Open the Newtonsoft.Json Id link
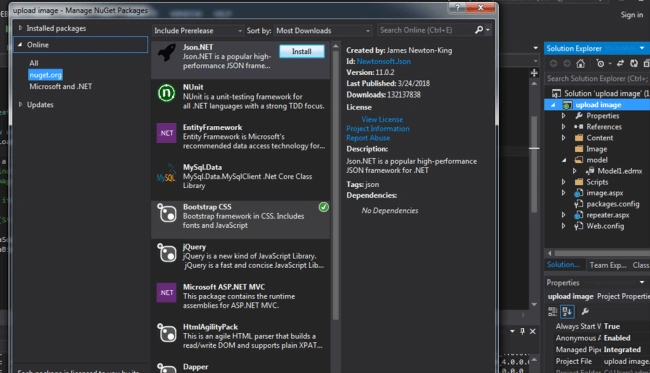 point(383,61)
